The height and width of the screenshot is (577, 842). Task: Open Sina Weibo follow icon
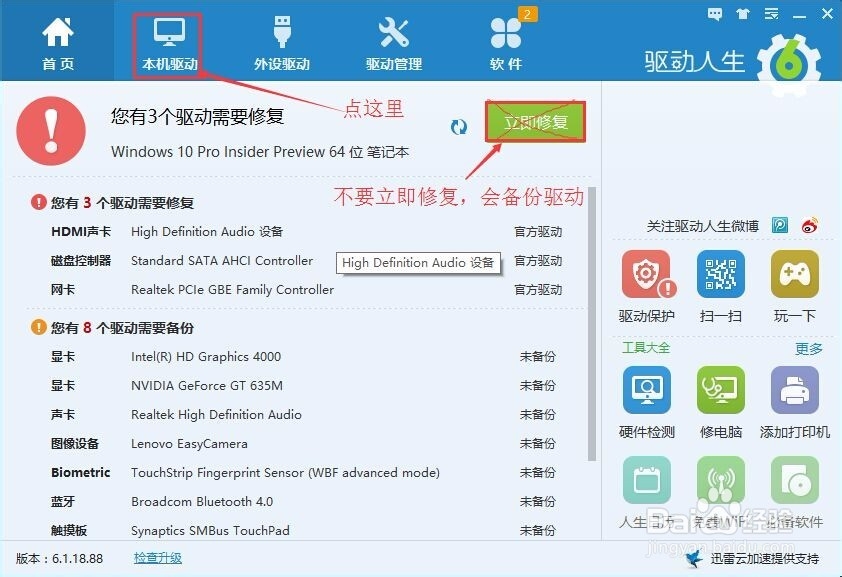pyautogui.click(x=810, y=225)
